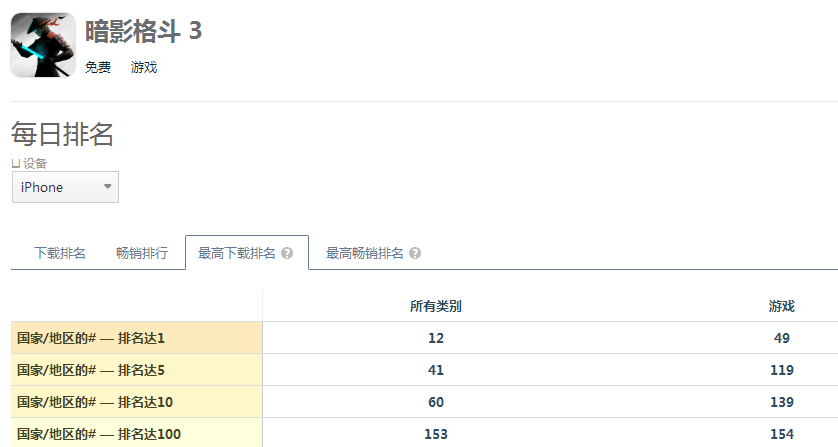The image size is (838, 447).
Task: Select the 排名达10 row label
Action: tap(95, 402)
